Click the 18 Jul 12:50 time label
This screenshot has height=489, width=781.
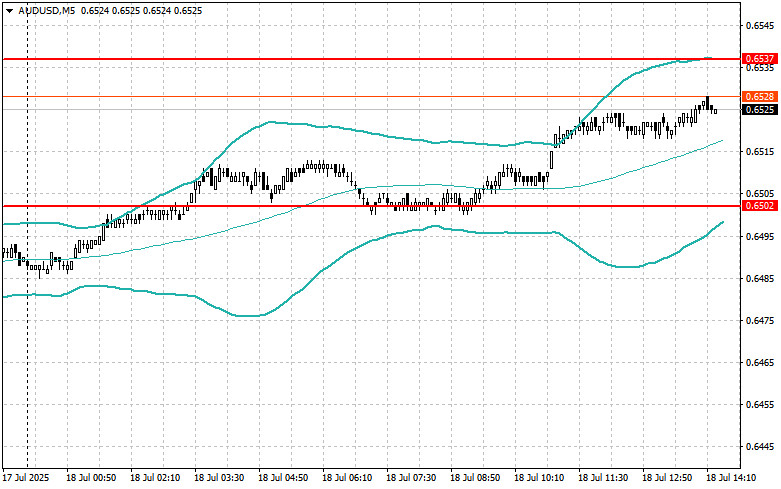click(x=667, y=478)
